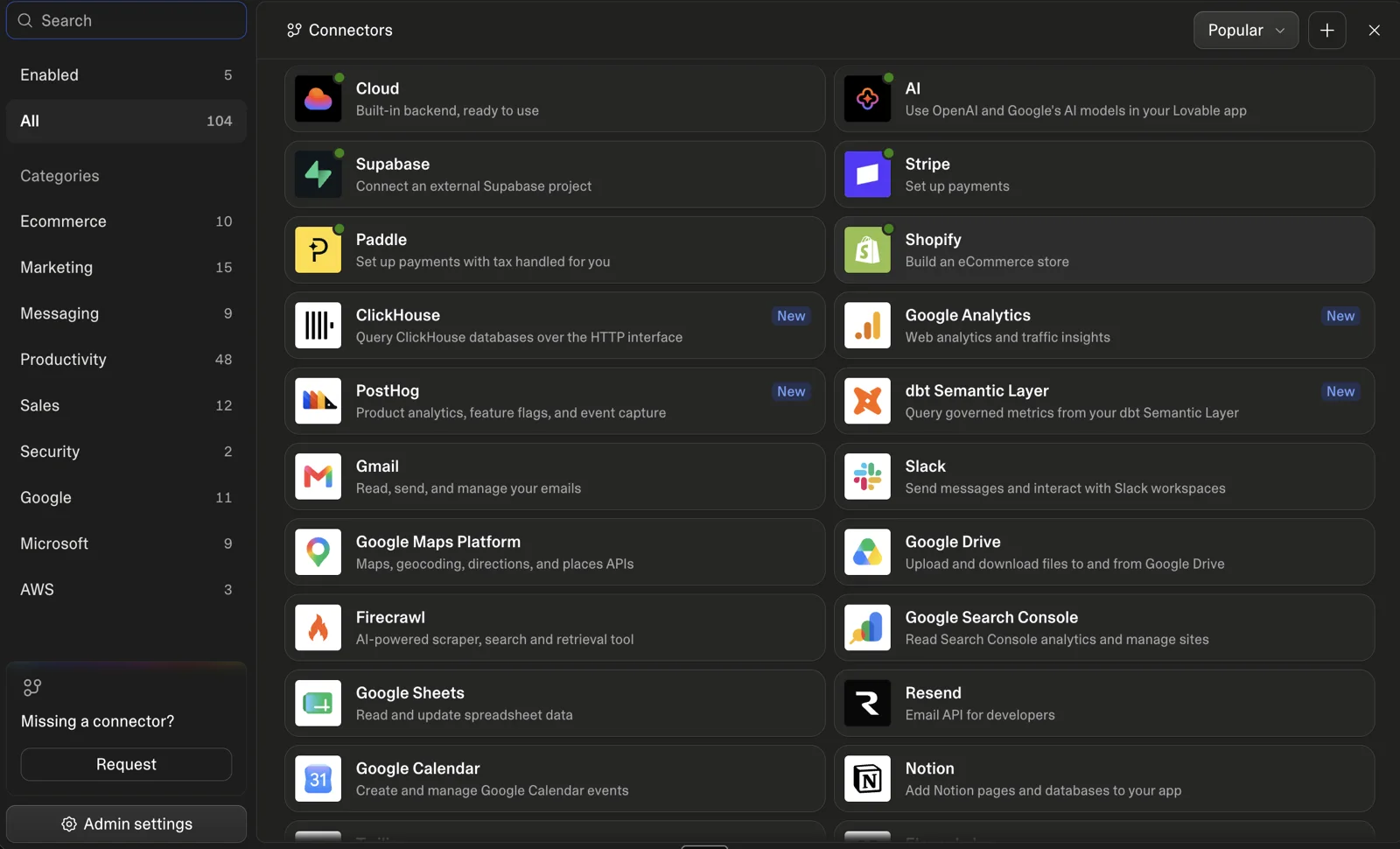Click 'Create and manage Google Calendar events' text
This screenshot has height=849, width=1400.
tap(492, 790)
